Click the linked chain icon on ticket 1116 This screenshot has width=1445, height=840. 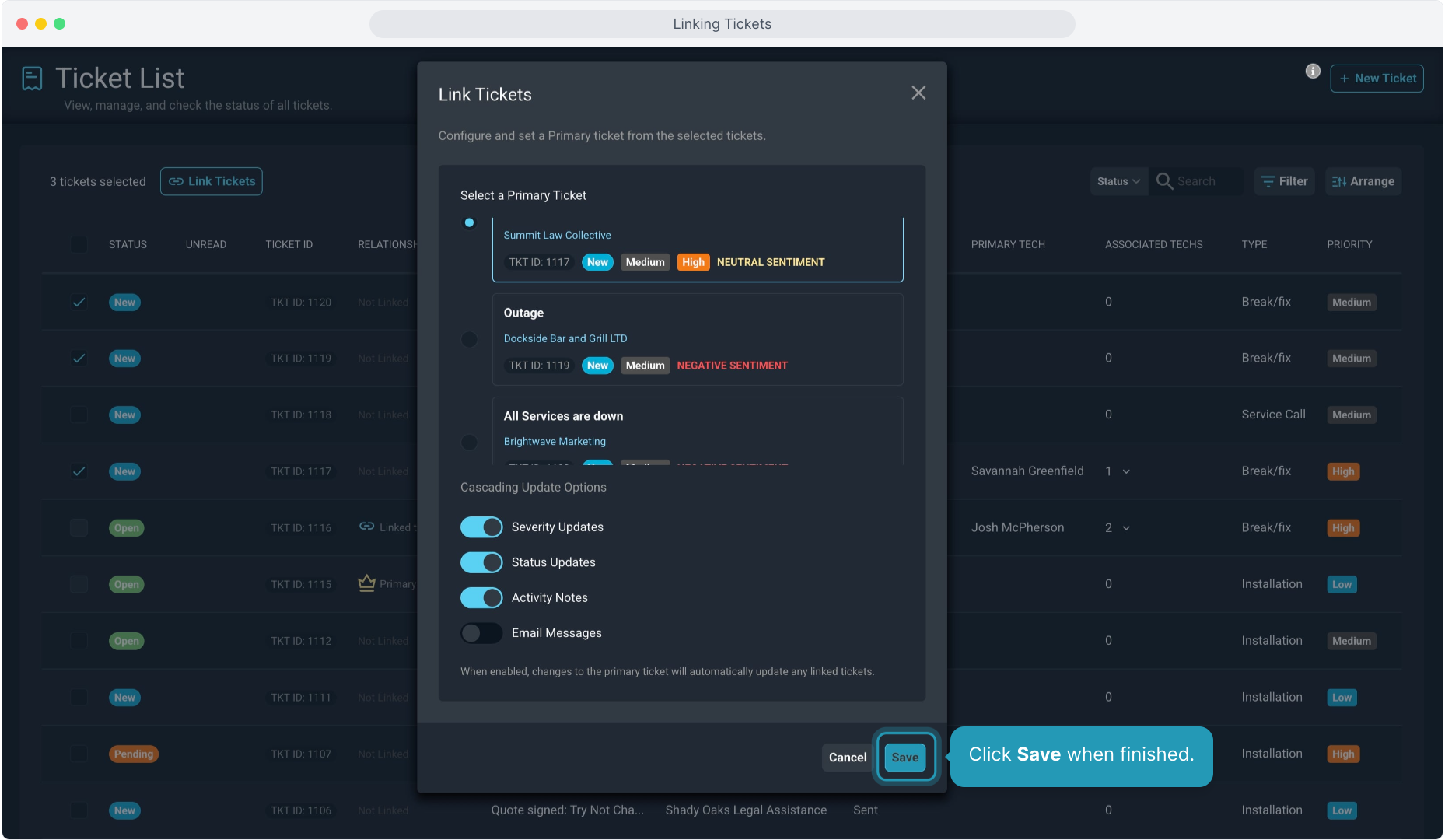tap(367, 527)
